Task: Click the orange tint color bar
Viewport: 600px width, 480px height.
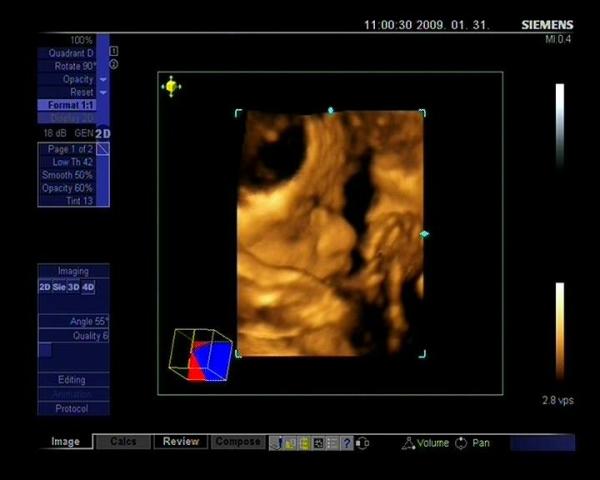Action: (560, 331)
